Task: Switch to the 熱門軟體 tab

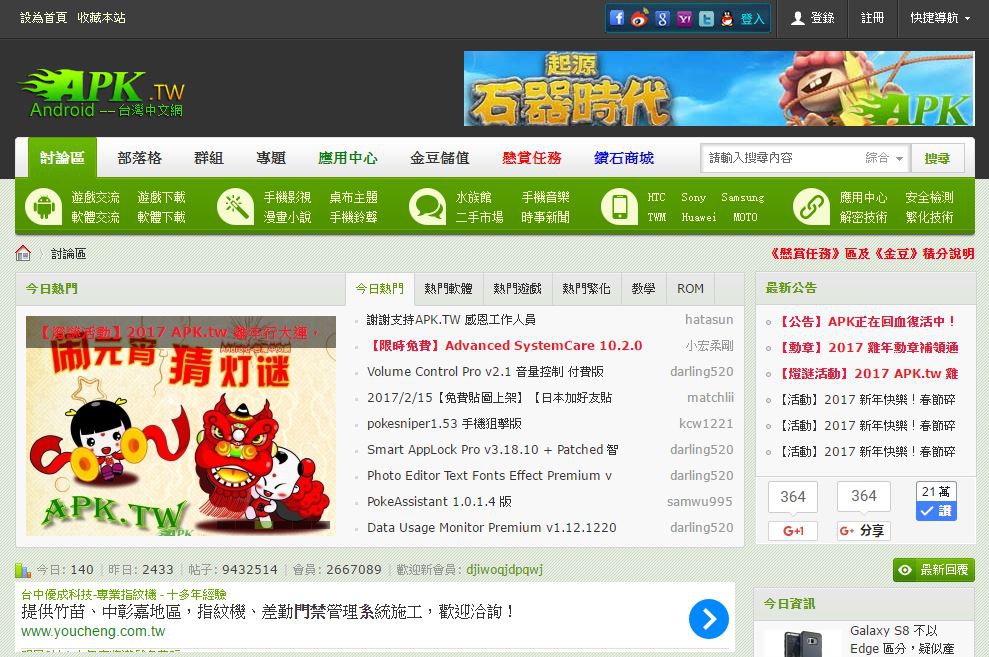Action: pyautogui.click(x=448, y=288)
